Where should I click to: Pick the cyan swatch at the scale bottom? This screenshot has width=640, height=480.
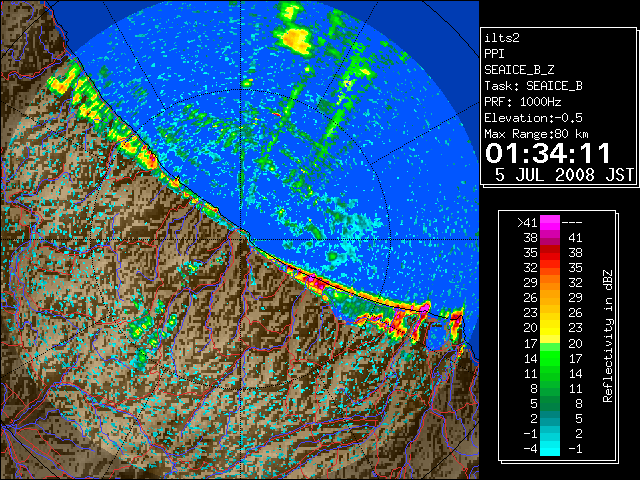(x=550, y=449)
